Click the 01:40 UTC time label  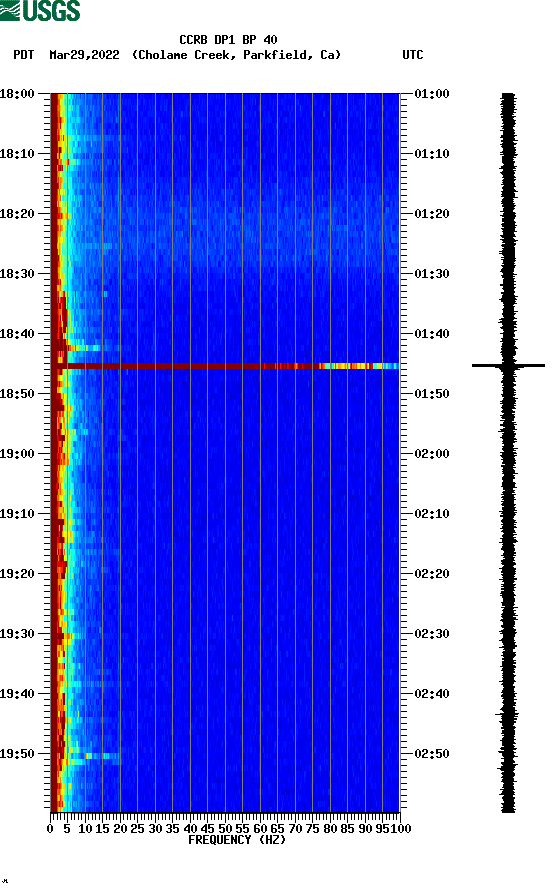coord(432,334)
